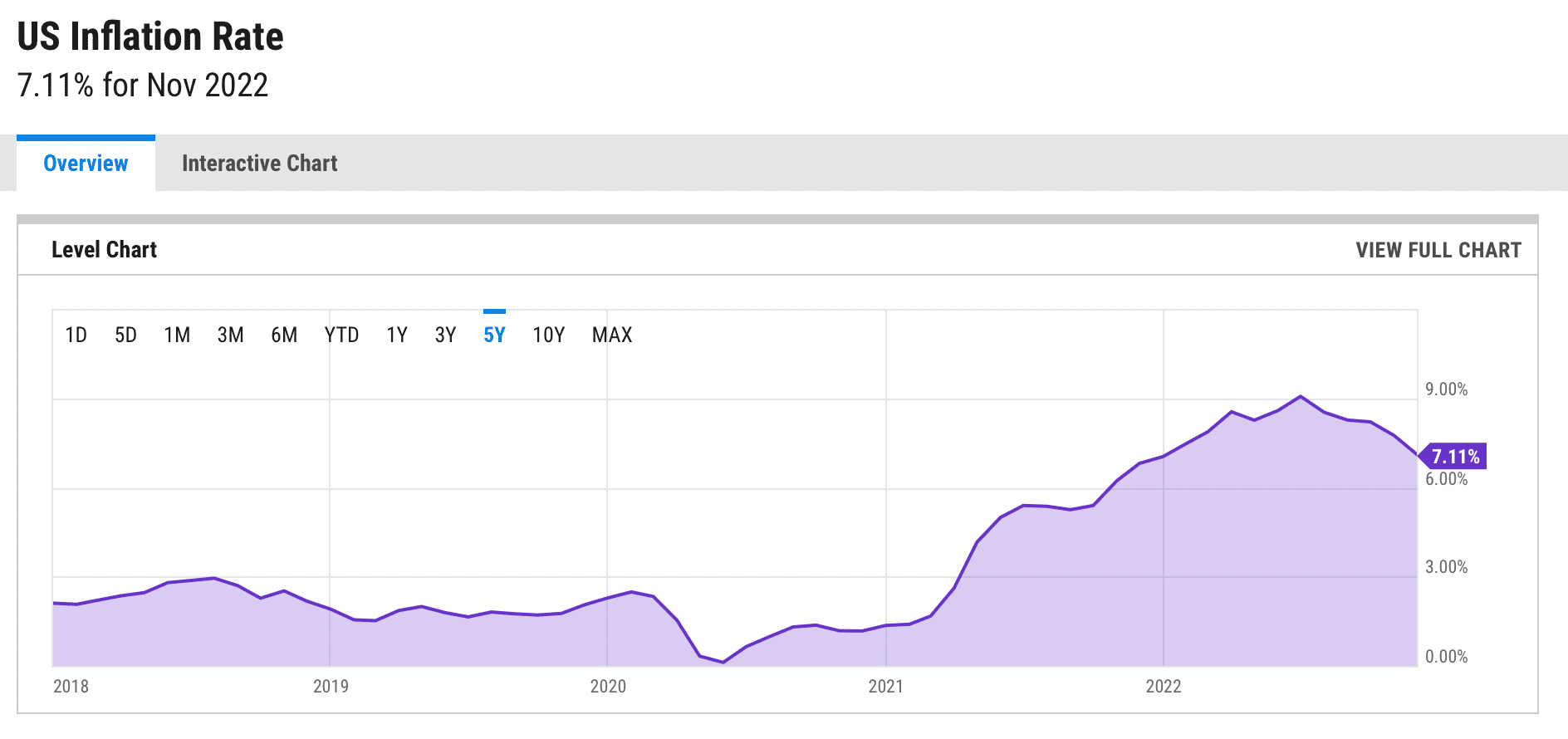Expand the chart to 10Y

(548, 335)
